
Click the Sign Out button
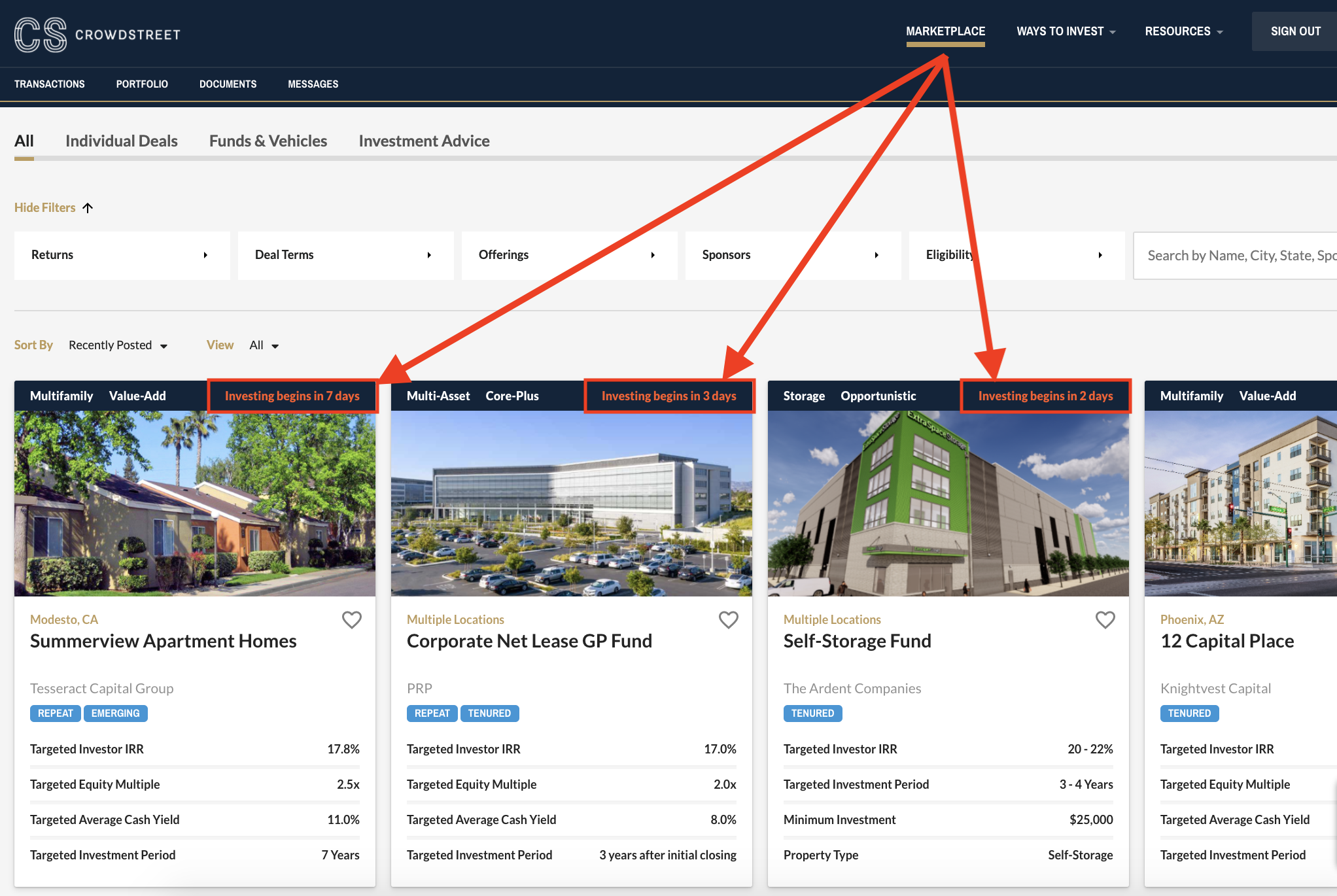tap(1295, 31)
